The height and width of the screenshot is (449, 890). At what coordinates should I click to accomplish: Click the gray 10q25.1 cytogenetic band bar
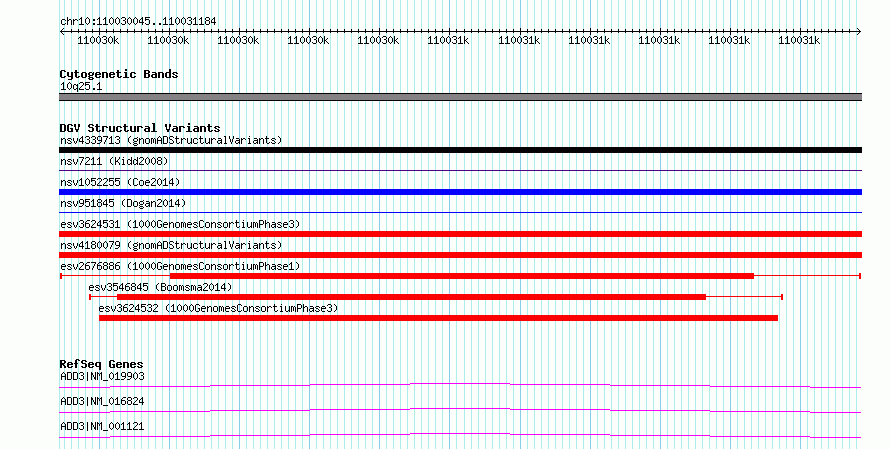click(x=460, y=97)
